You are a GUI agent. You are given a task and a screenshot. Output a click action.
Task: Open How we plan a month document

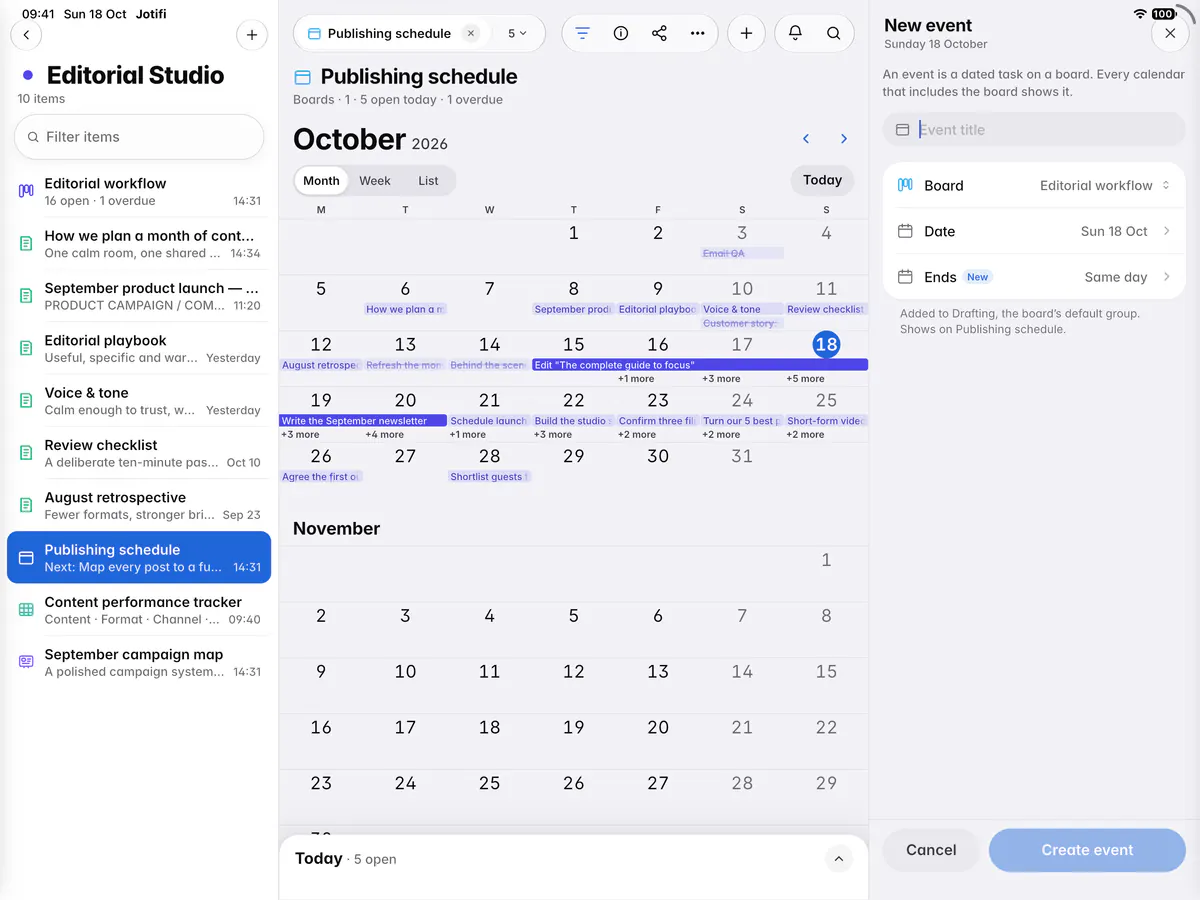point(139,244)
